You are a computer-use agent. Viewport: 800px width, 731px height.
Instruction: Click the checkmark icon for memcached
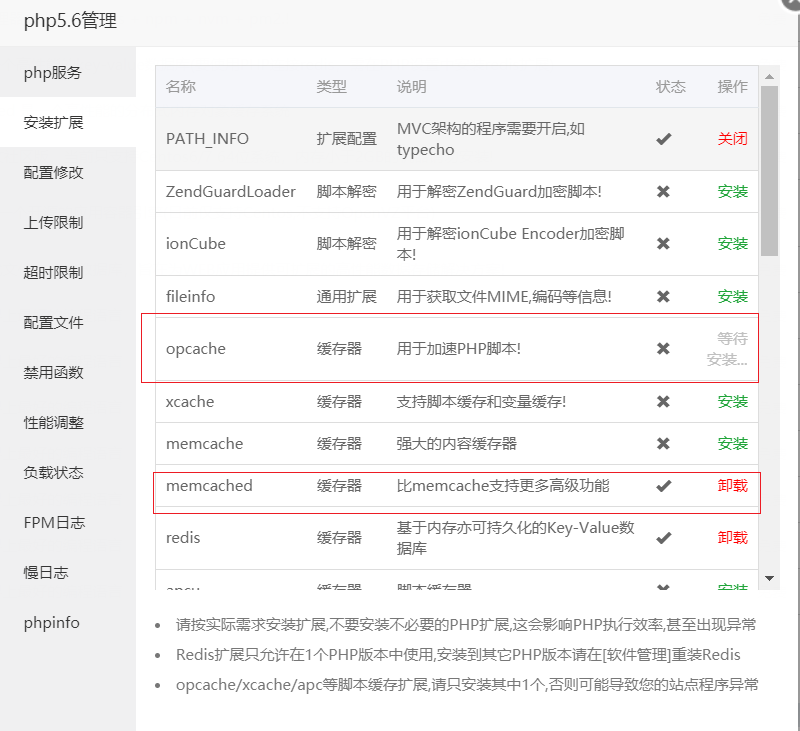(x=663, y=487)
